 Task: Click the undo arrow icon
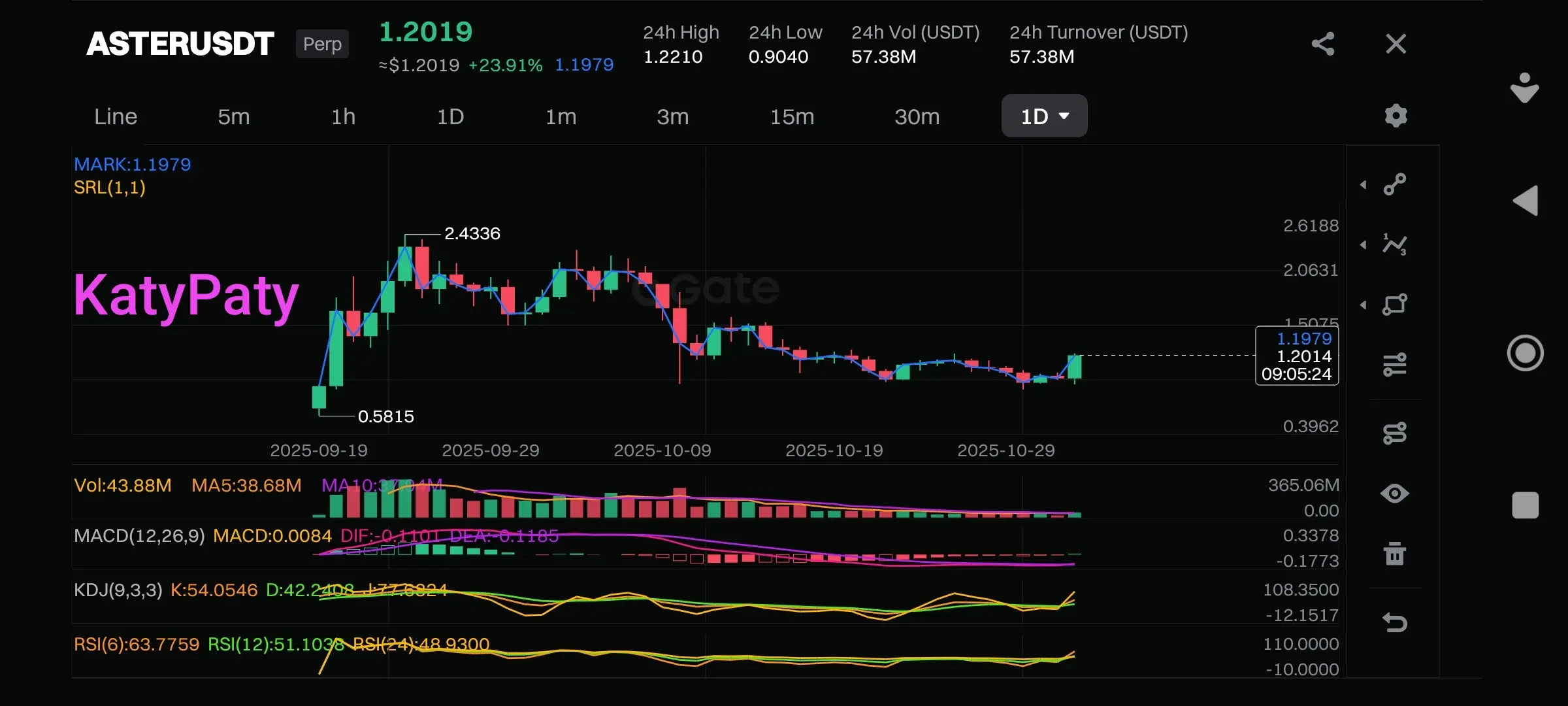[x=1395, y=622]
